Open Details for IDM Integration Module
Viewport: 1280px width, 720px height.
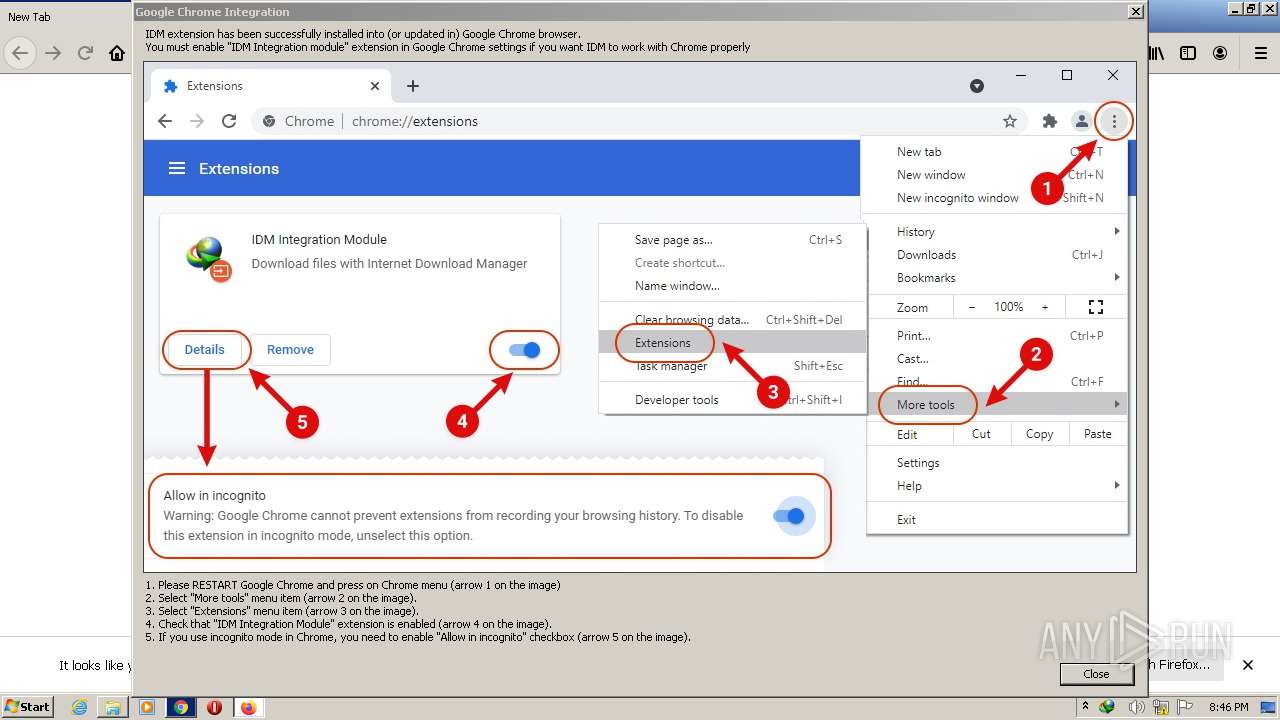click(x=204, y=350)
